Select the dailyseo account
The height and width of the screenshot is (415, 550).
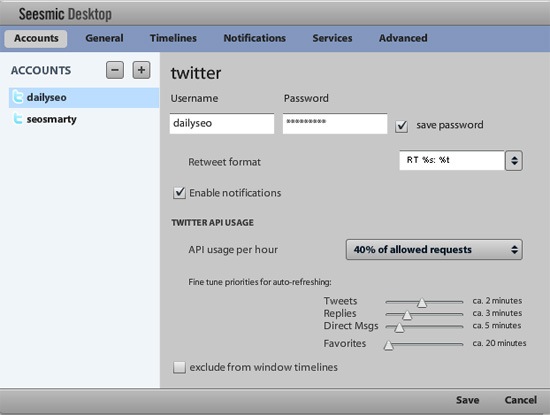click(x=84, y=98)
